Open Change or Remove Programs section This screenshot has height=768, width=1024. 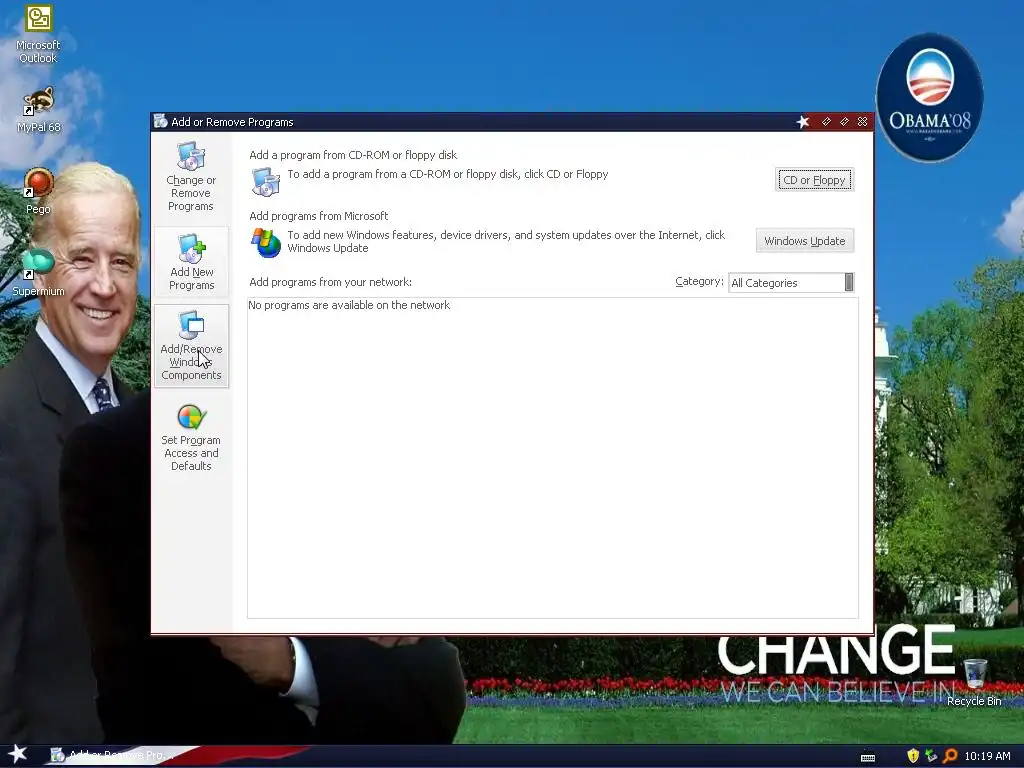point(191,177)
